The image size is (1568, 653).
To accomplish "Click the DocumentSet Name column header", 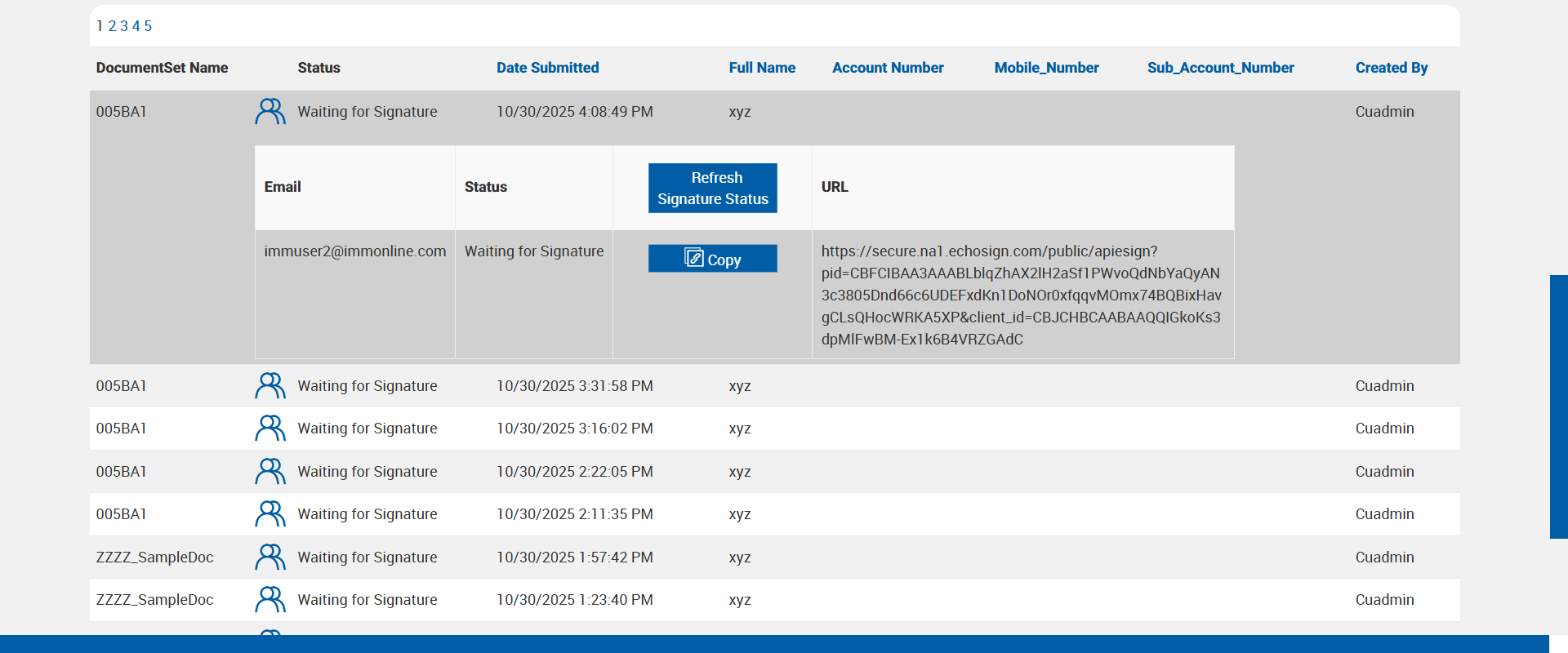I will [x=162, y=68].
